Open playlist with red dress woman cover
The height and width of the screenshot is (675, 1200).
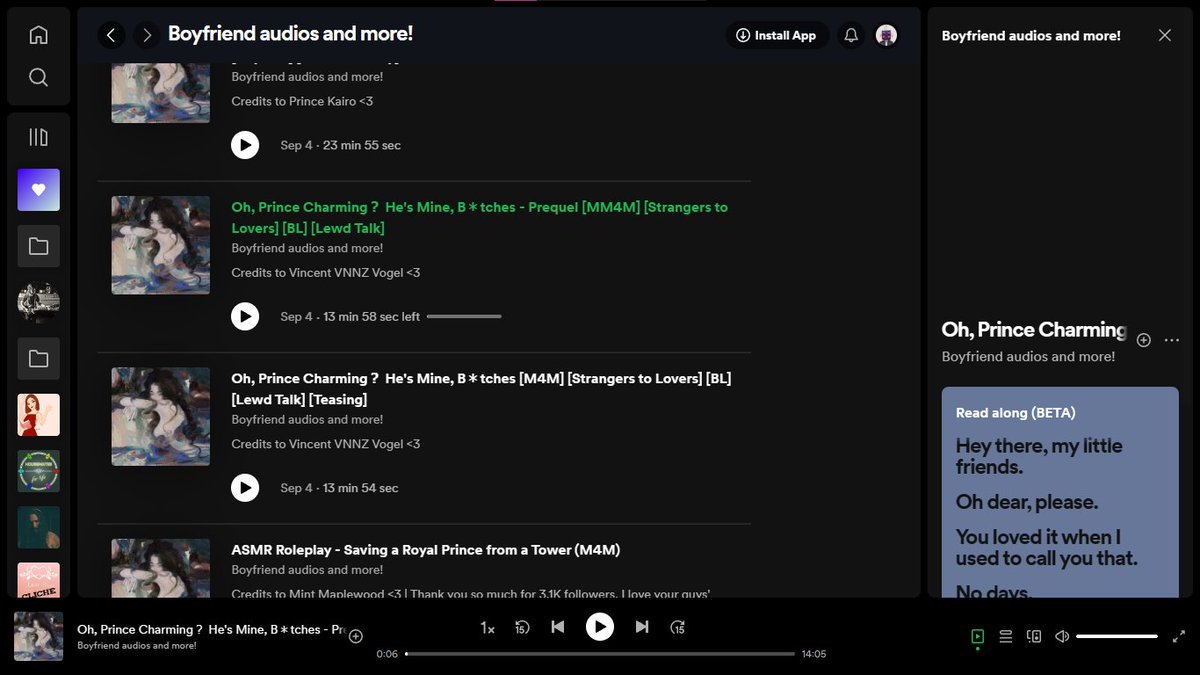38,415
